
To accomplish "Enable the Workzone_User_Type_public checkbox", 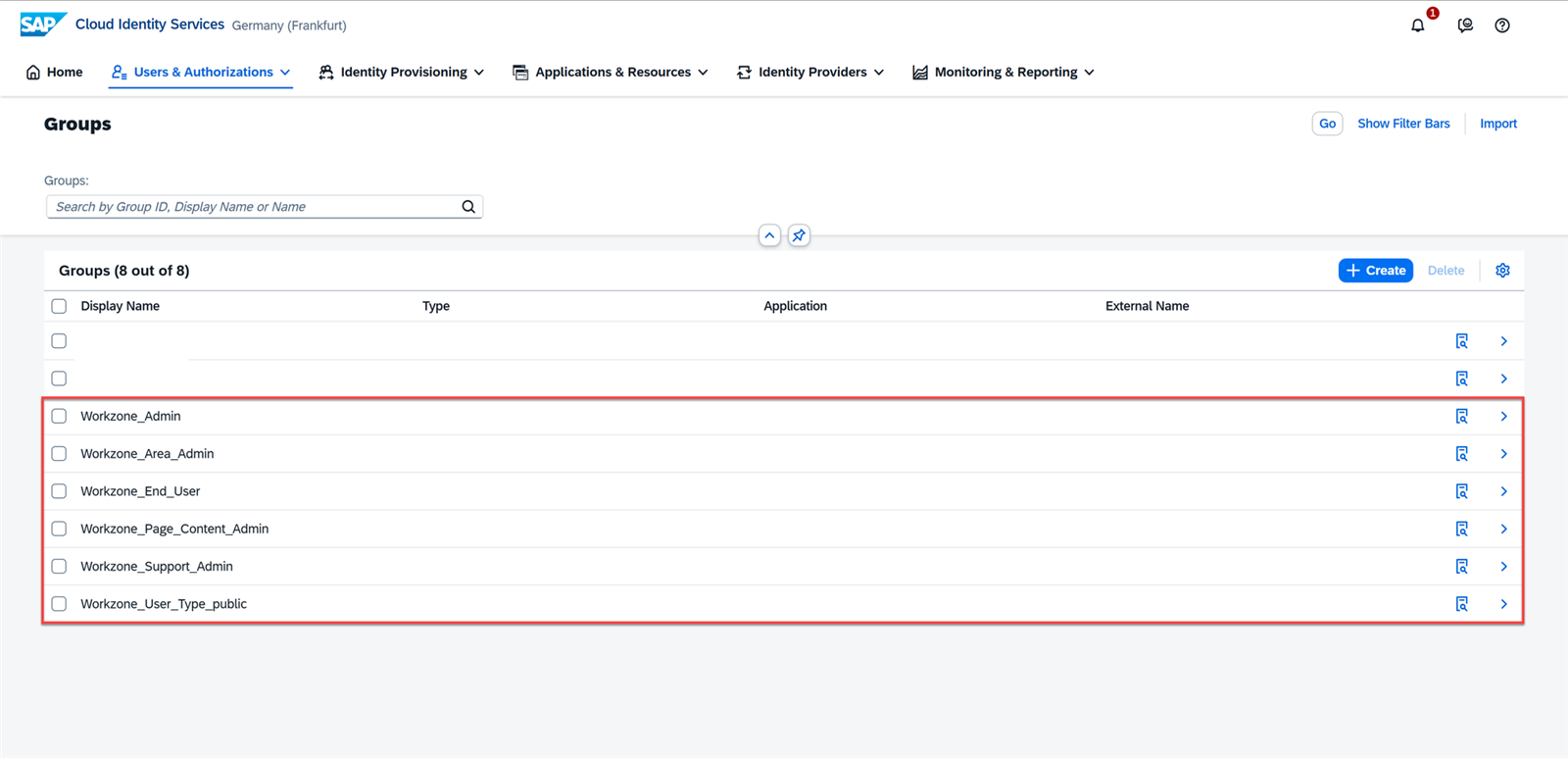I will 59,604.
